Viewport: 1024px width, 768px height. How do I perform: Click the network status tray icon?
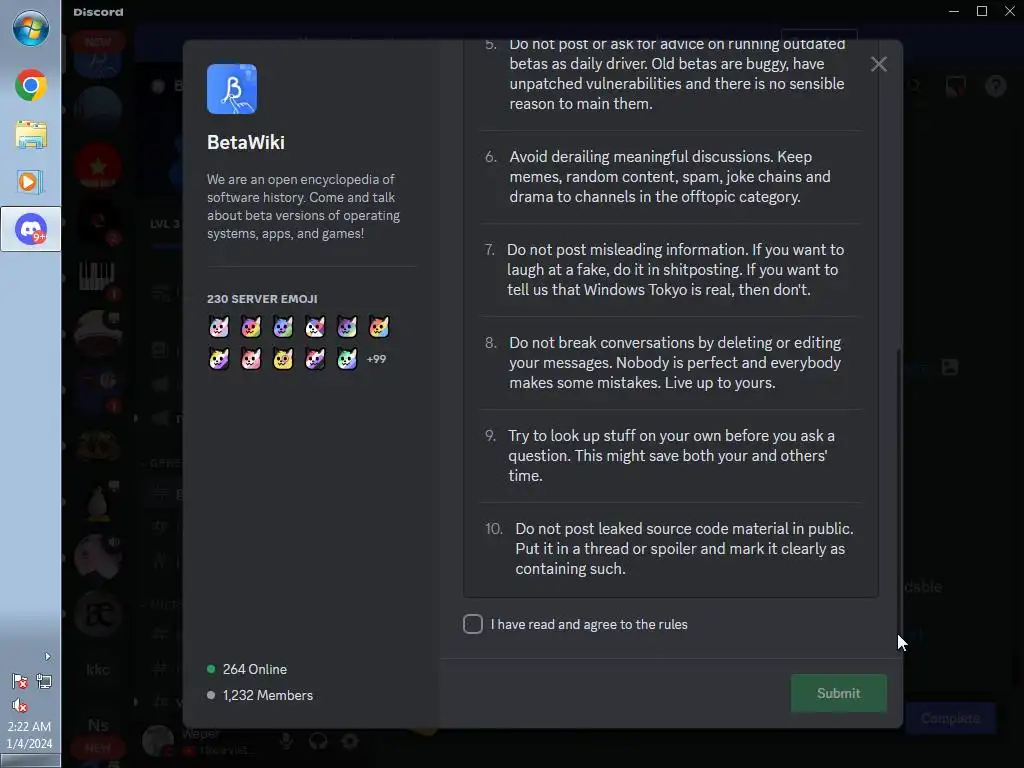[x=44, y=681]
